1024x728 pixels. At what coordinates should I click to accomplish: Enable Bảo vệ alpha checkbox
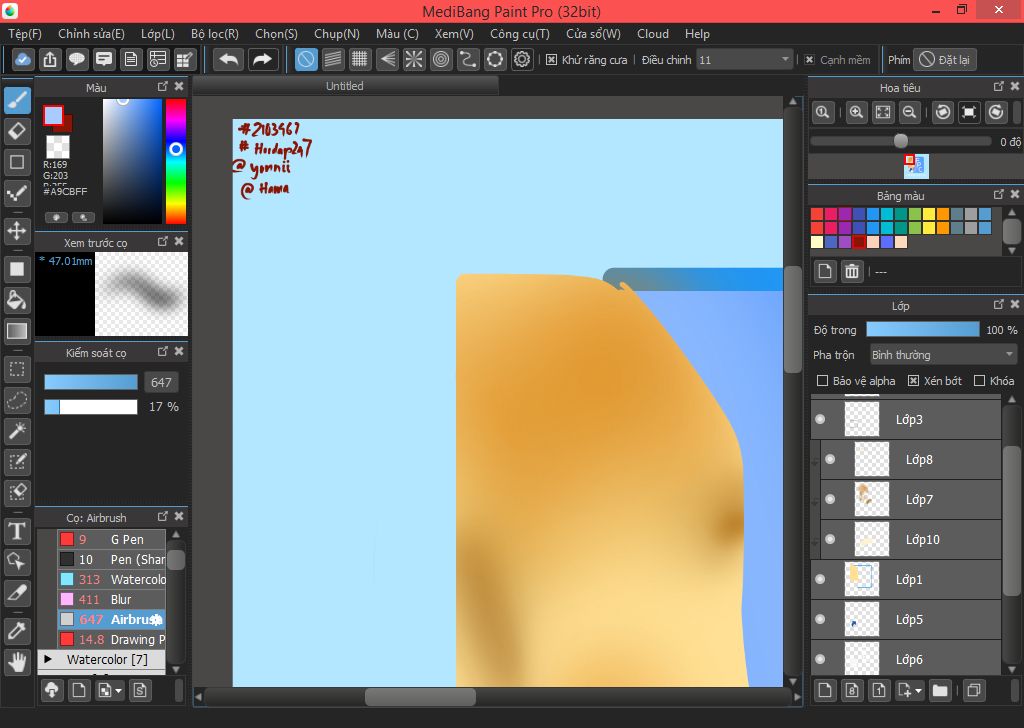(x=822, y=381)
